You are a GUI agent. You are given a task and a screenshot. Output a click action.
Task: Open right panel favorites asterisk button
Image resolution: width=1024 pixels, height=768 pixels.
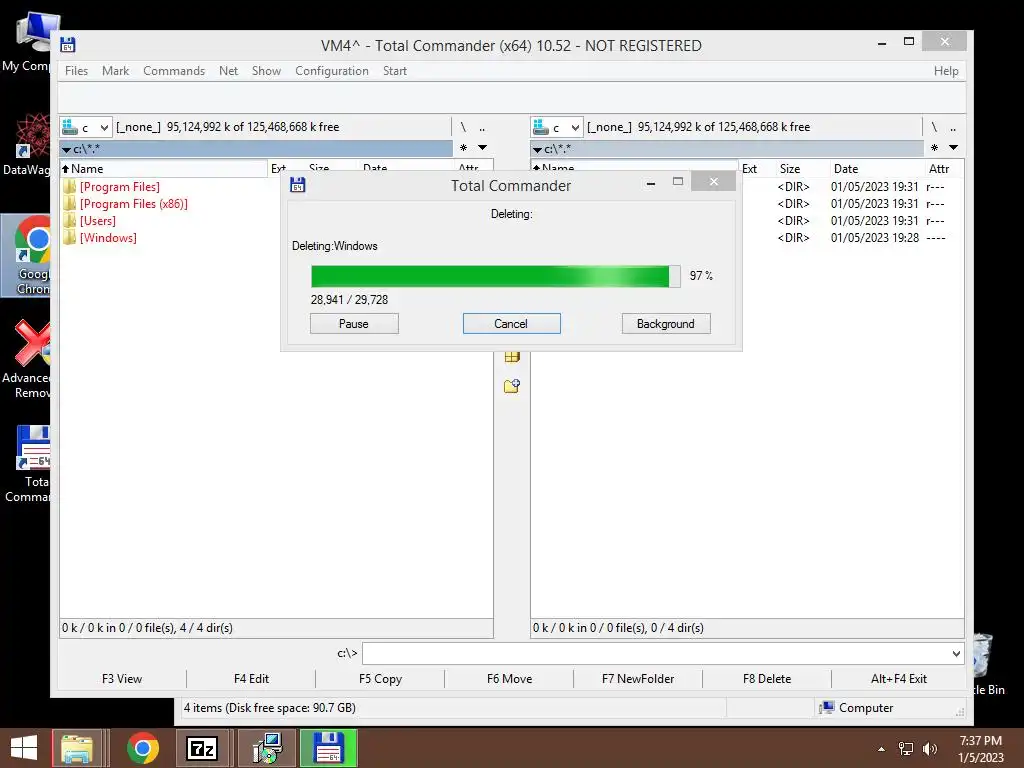(935, 148)
